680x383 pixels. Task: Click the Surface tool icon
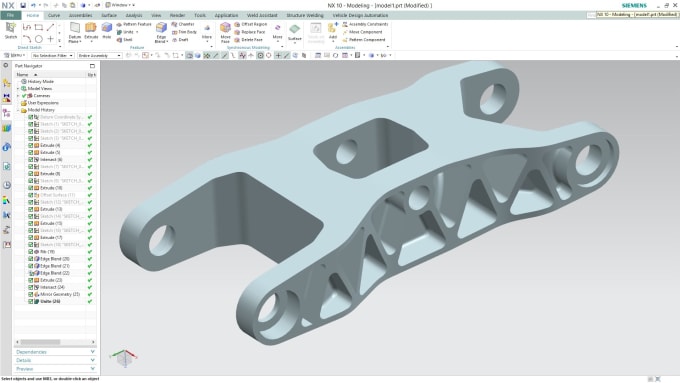point(294,33)
